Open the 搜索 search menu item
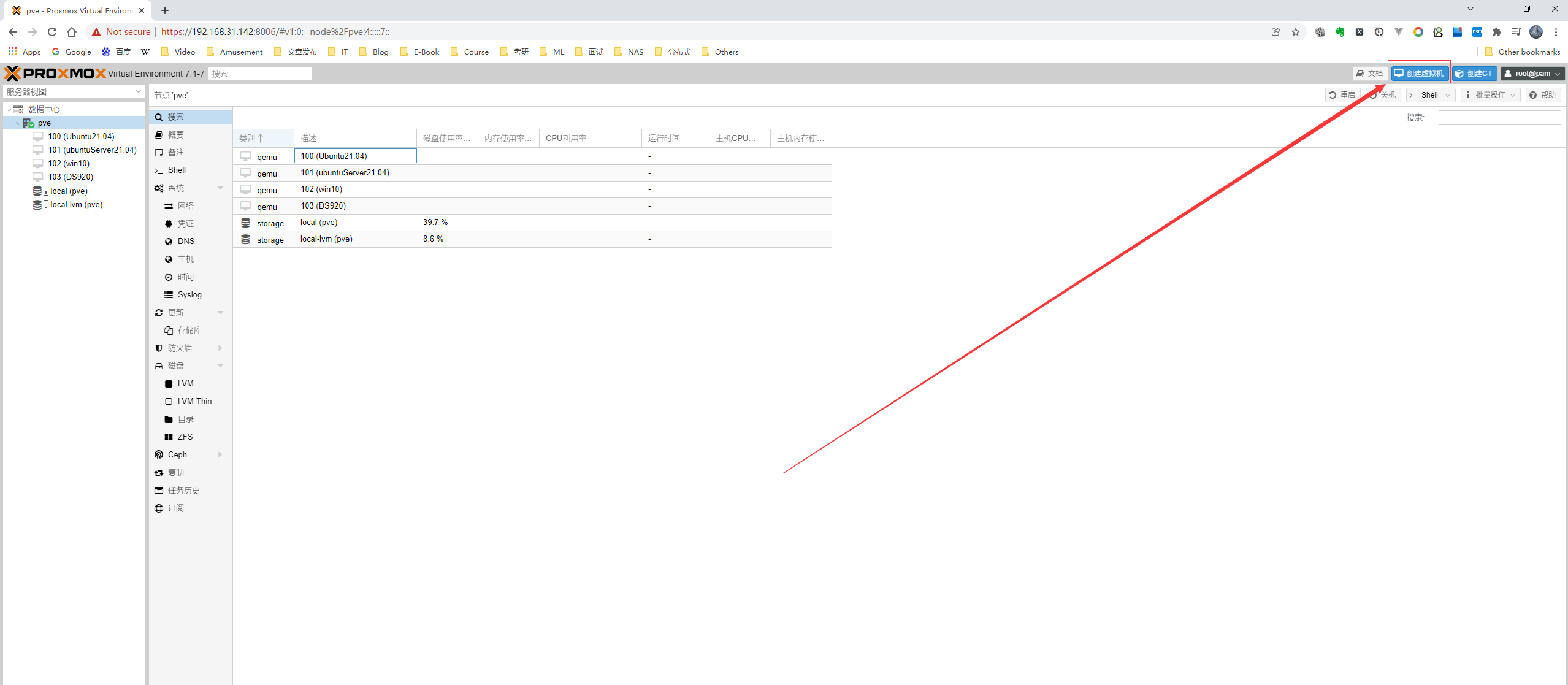 click(x=190, y=117)
